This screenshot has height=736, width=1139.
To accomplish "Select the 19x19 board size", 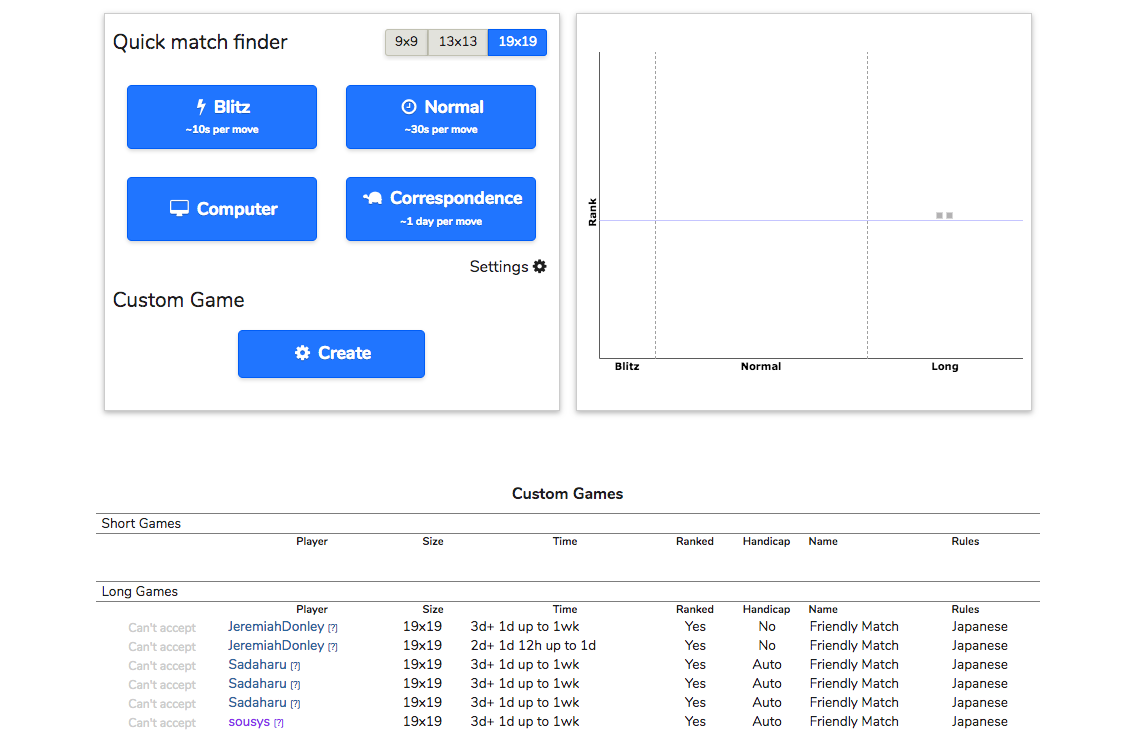I will (x=517, y=42).
